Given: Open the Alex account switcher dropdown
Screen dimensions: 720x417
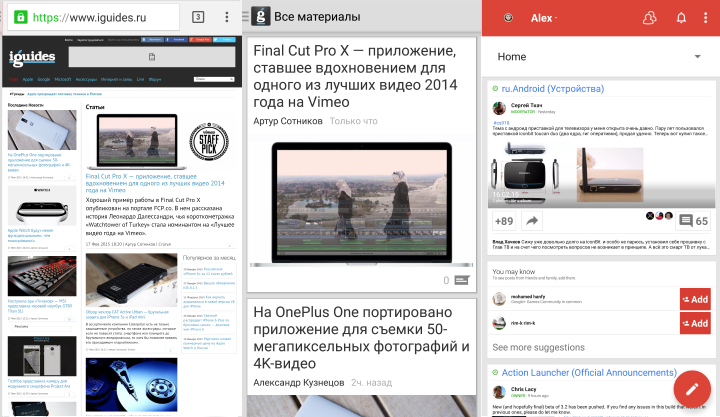Looking at the screenshot, I should click(x=544, y=18).
